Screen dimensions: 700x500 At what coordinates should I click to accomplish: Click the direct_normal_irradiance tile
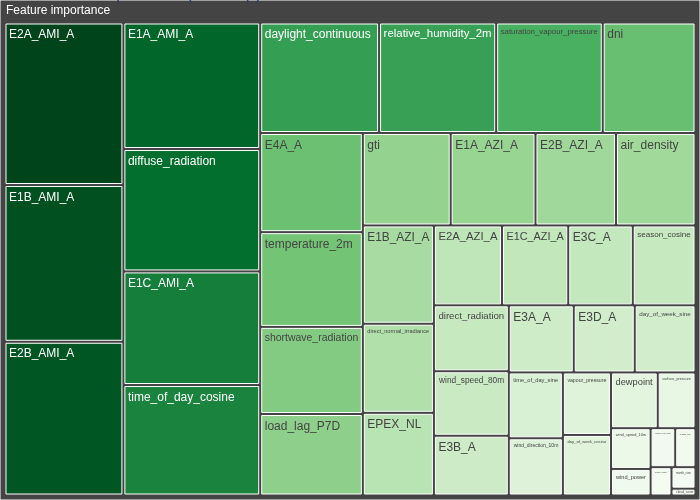[x=399, y=368]
